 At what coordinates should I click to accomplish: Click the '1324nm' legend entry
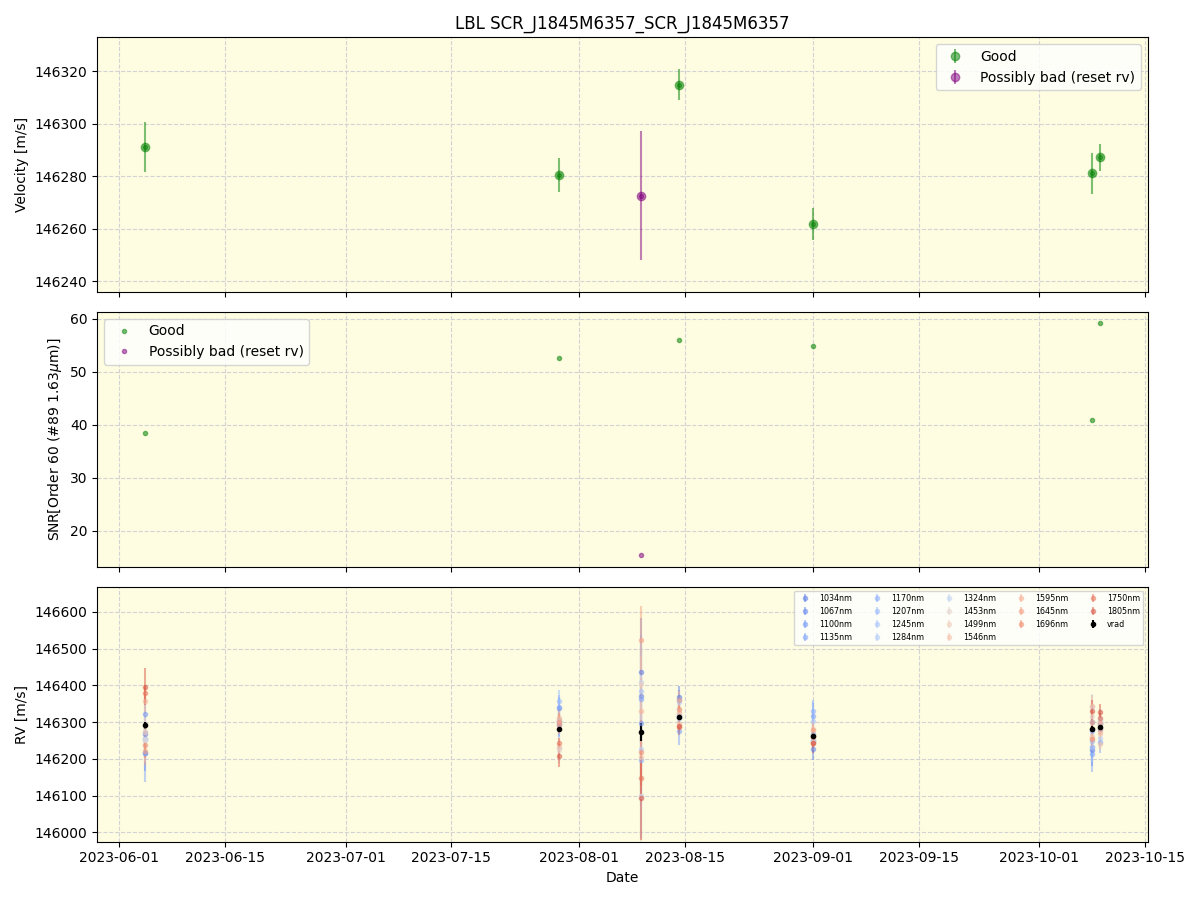(x=980, y=598)
